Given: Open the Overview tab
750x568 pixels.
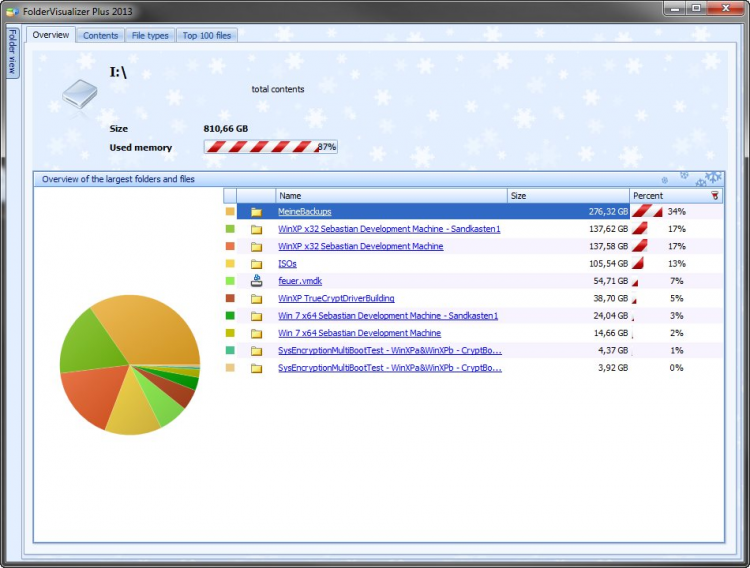Looking at the screenshot, I should tap(51, 35).
